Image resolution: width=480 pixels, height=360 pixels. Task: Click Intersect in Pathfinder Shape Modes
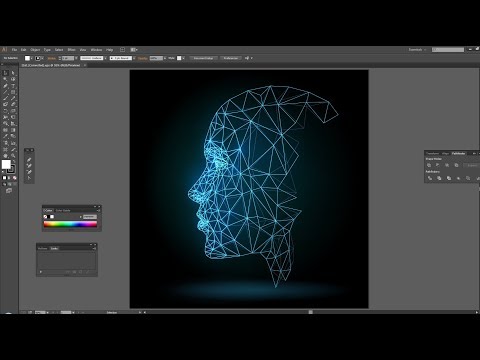click(447, 165)
